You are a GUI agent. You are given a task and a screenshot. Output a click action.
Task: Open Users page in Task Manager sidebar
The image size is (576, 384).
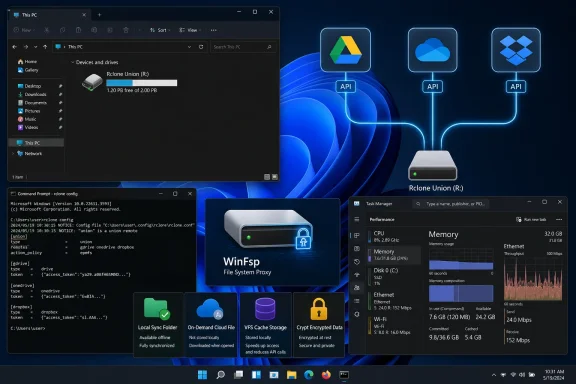point(357,288)
